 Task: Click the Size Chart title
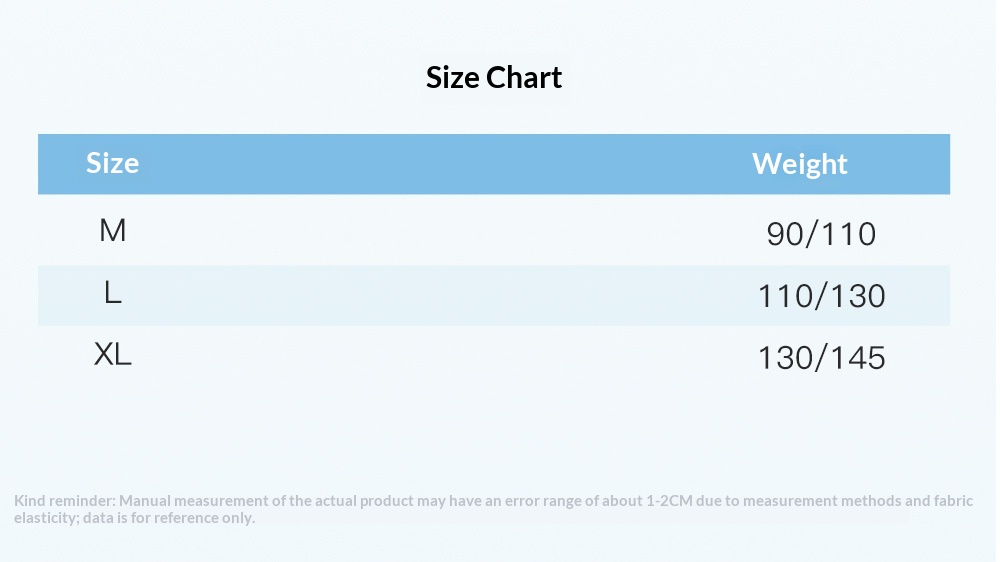(494, 78)
